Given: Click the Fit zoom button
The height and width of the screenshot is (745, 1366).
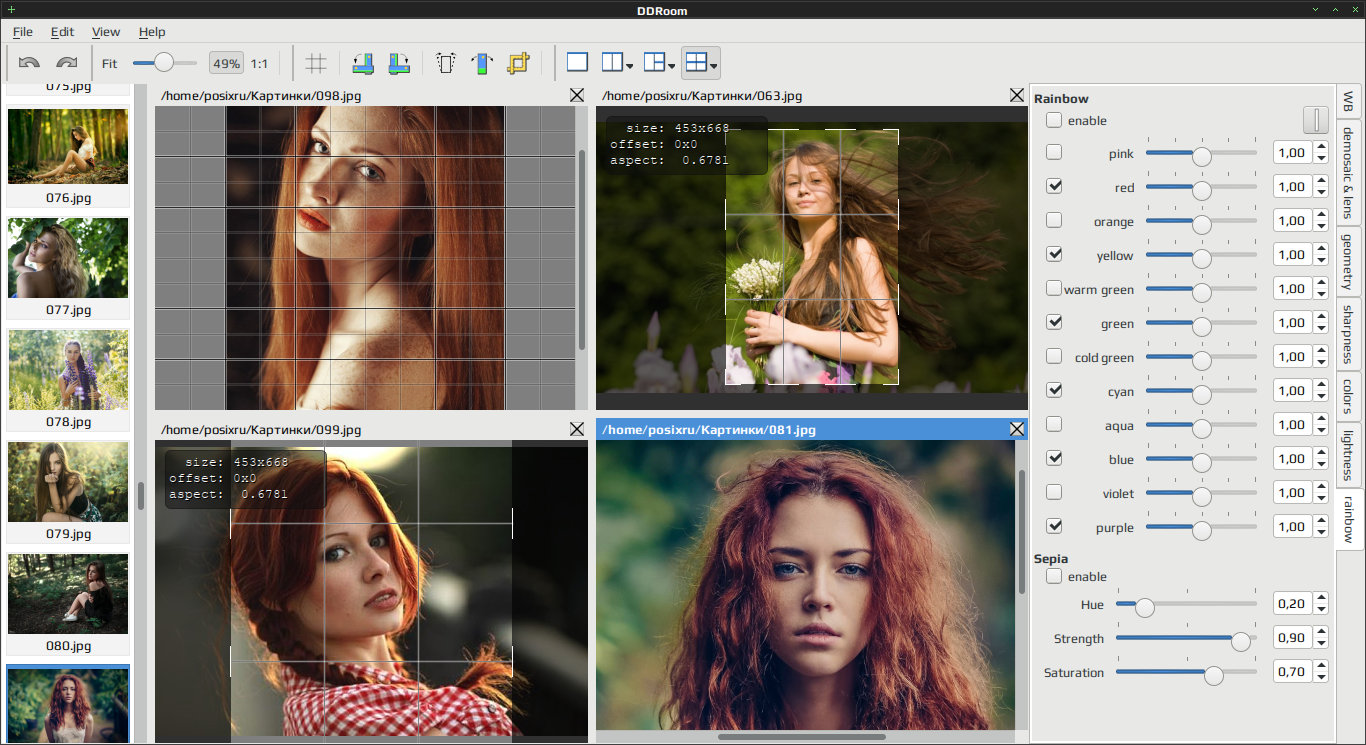Looking at the screenshot, I should (110, 63).
